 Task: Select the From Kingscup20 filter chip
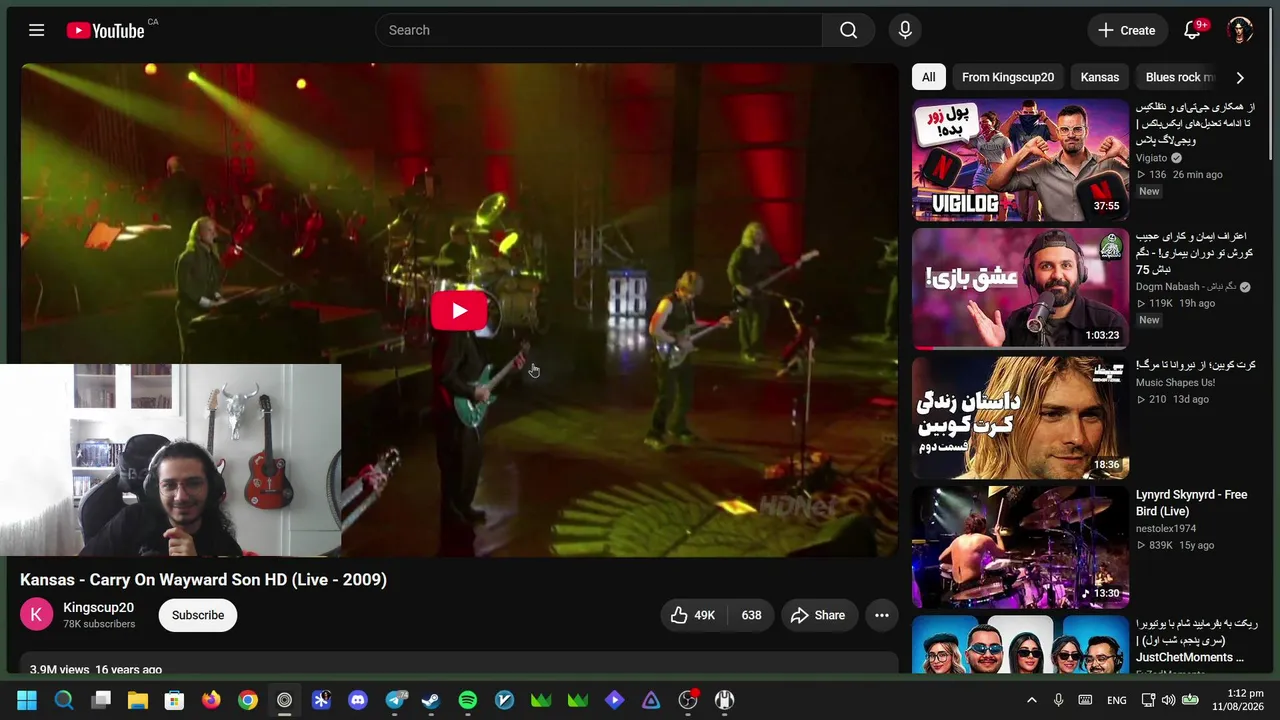[x=1007, y=77]
